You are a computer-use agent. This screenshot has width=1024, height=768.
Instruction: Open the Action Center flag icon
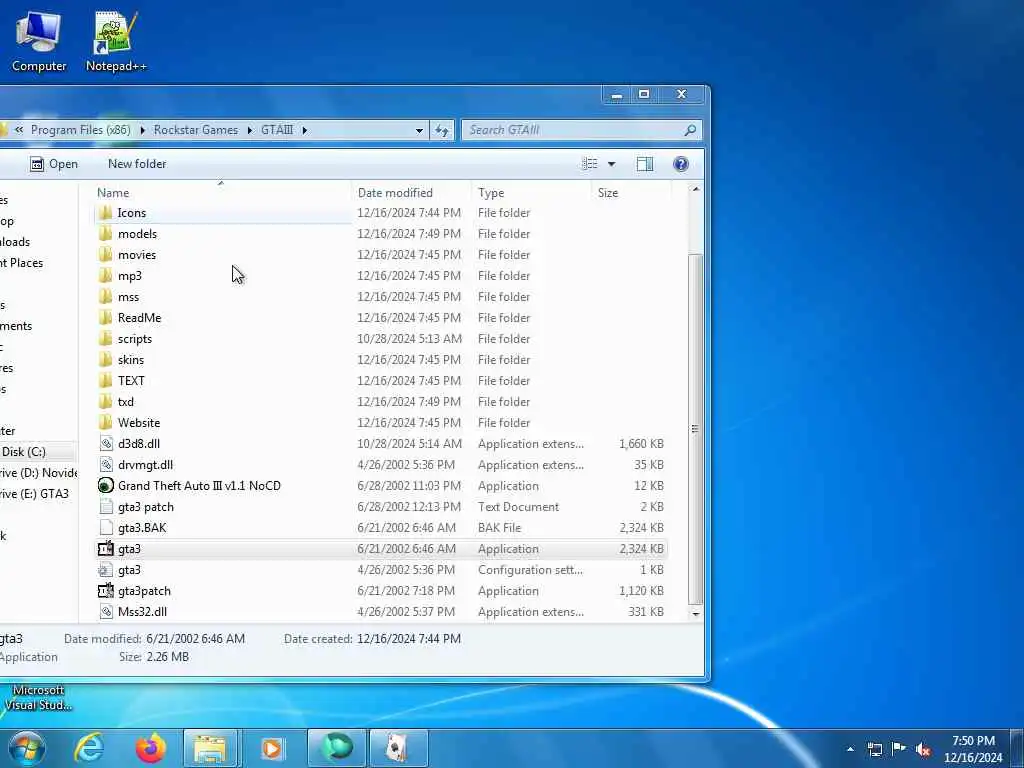tap(899, 749)
